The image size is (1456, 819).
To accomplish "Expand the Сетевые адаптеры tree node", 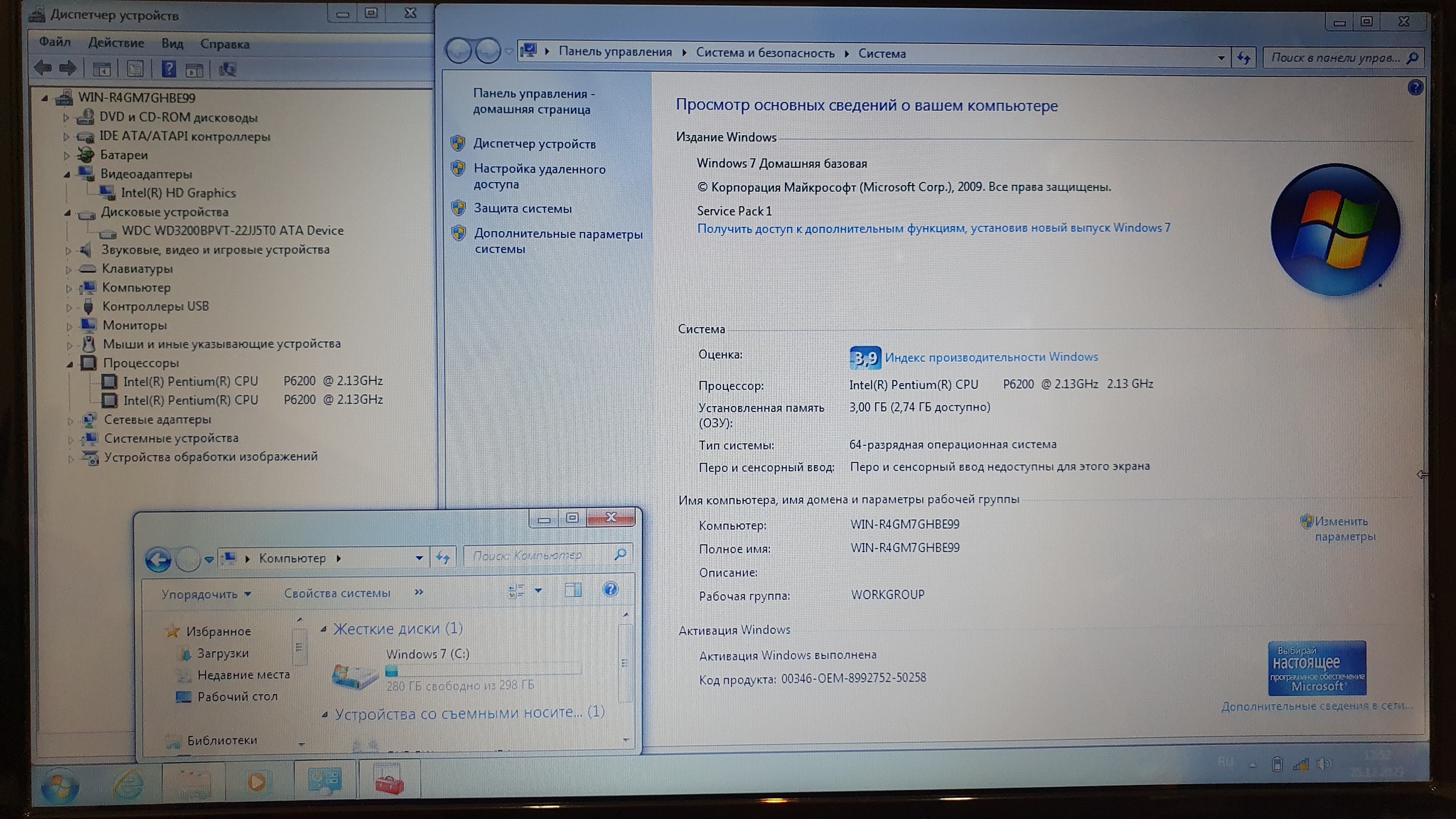I will pos(70,420).
